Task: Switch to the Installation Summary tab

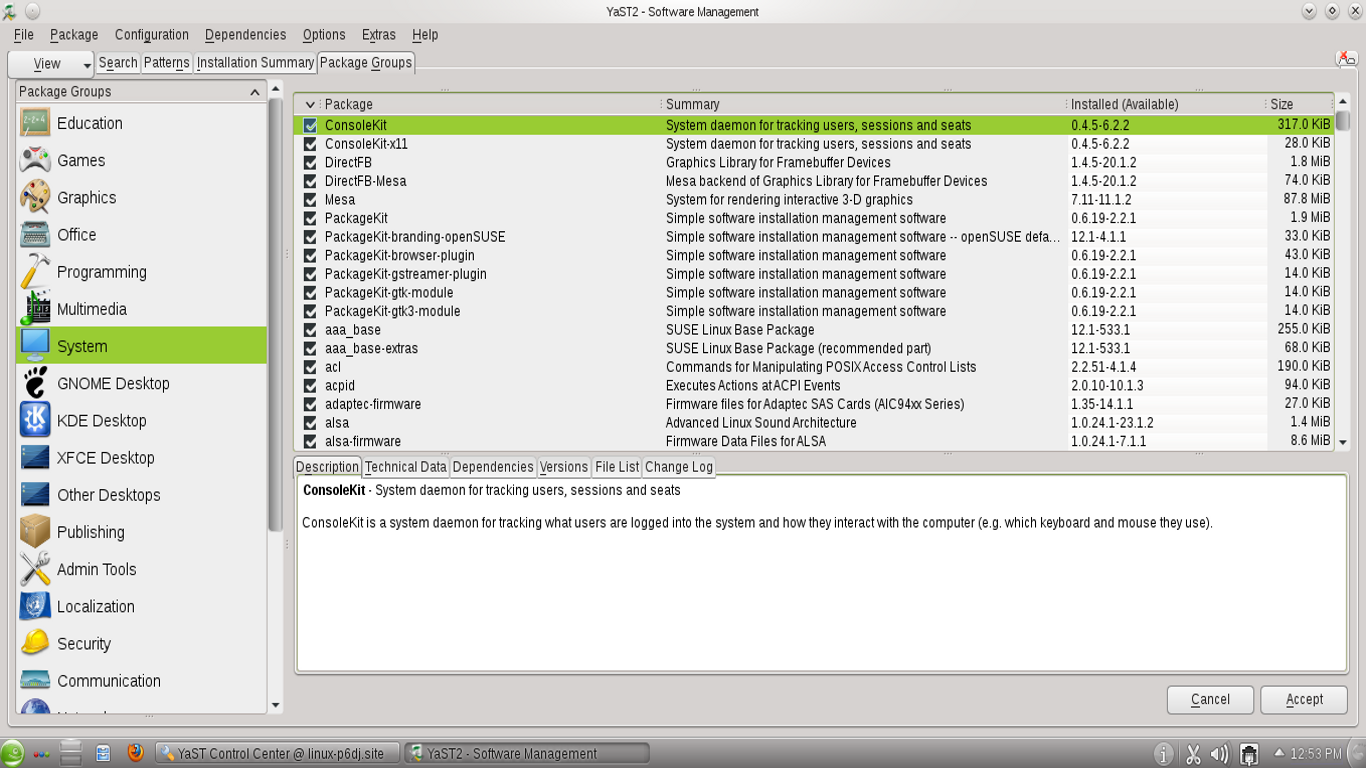Action: (255, 62)
